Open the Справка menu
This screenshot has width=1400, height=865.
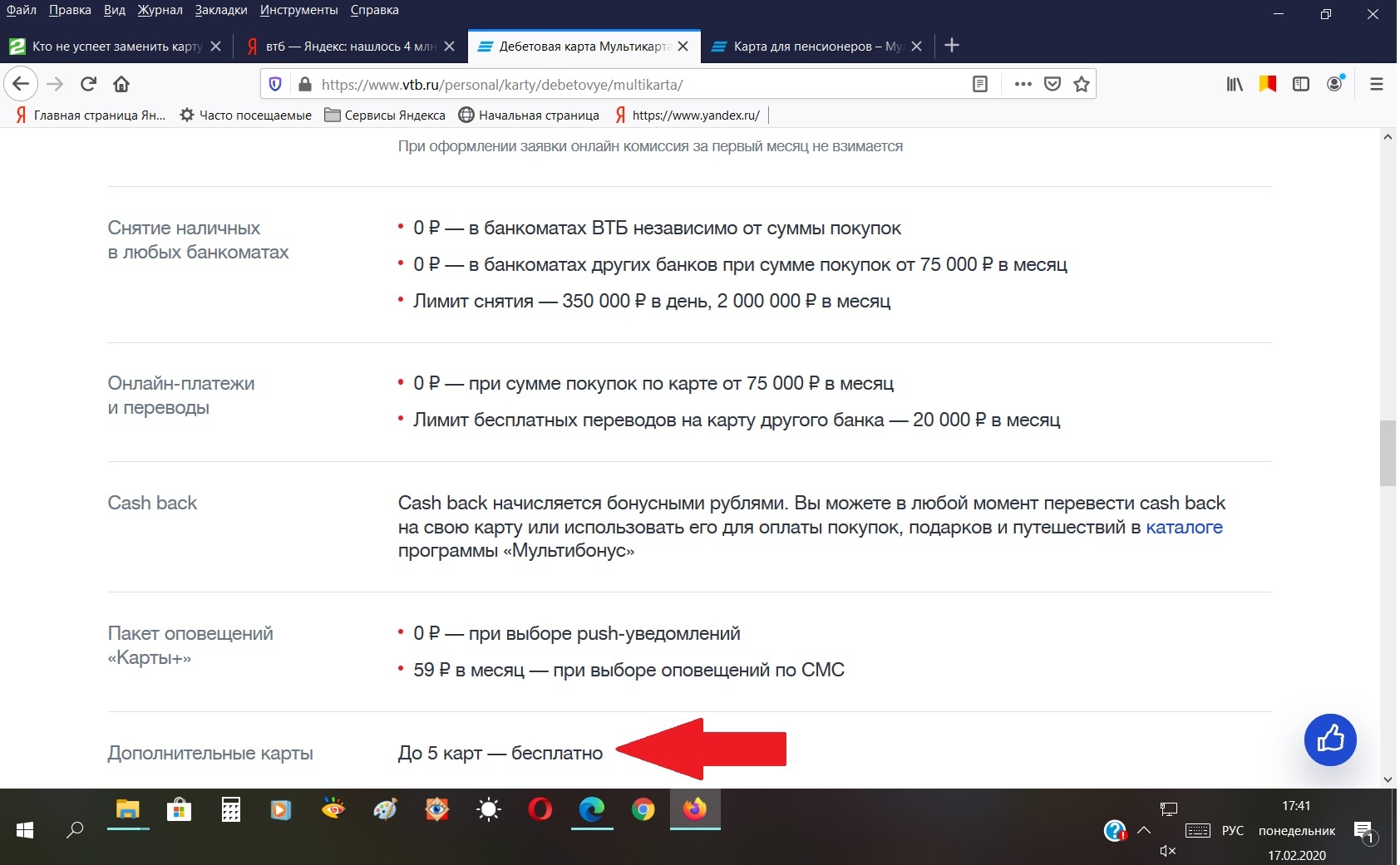[375, 10]
